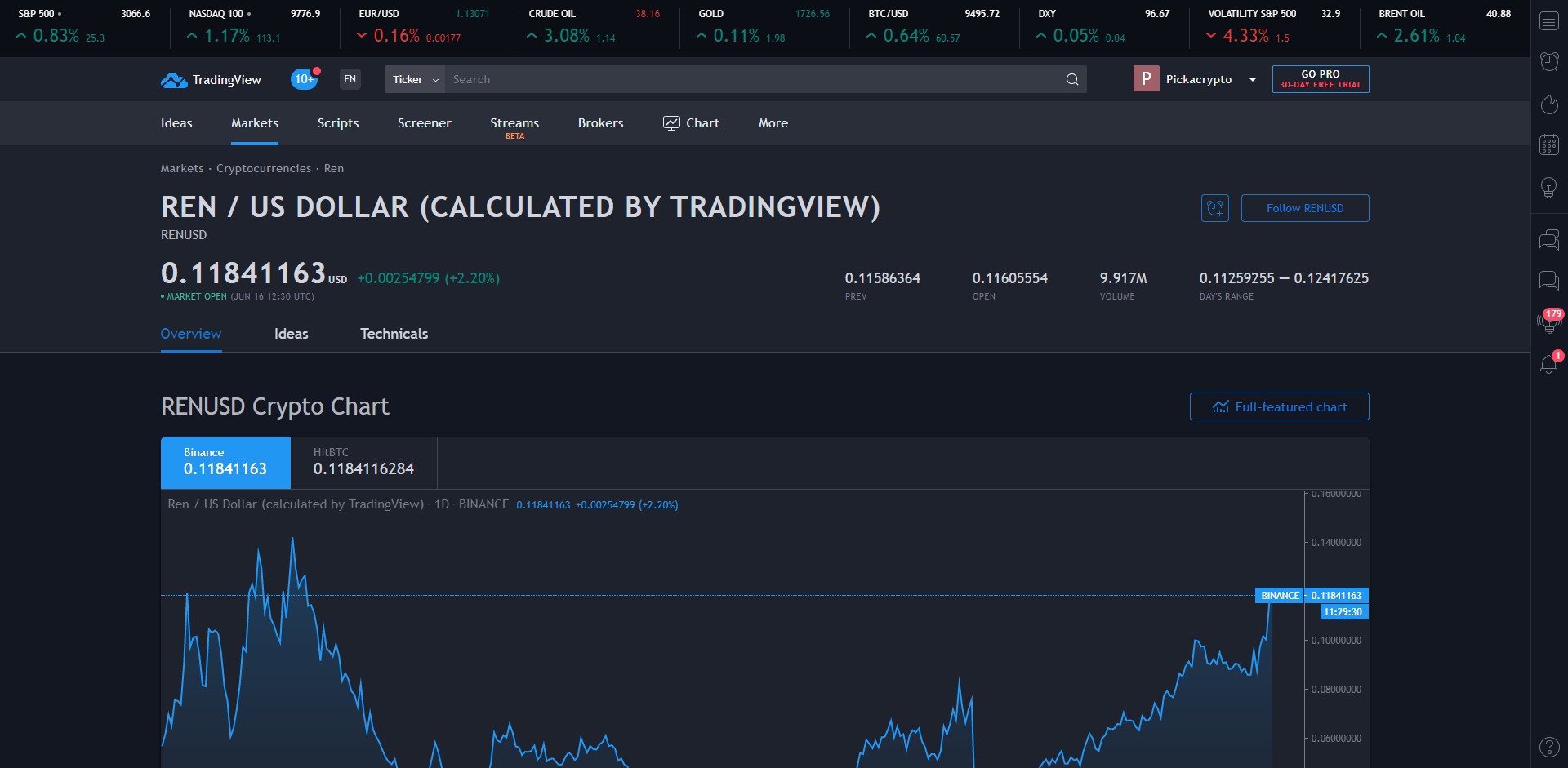Image resolution: width=1568 pixels, height=768 pixels.
Task: Click the main price 0.11841163
Action: (243, 273)
